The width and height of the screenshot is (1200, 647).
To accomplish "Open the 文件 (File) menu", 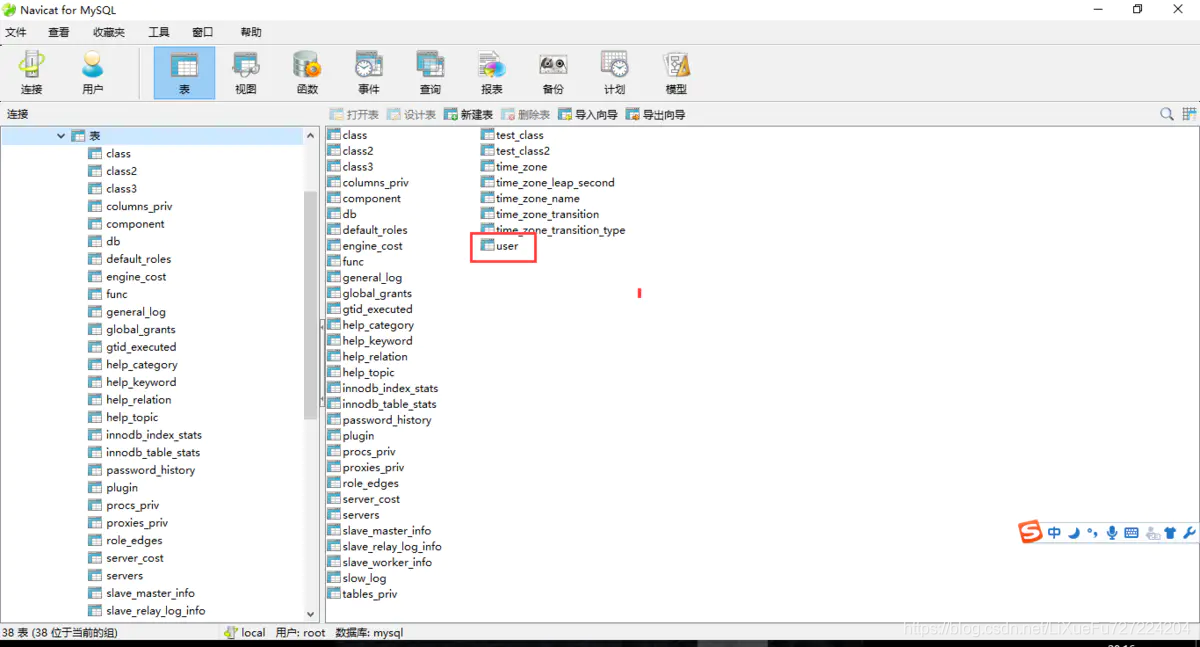I will (x=16, y=32).
